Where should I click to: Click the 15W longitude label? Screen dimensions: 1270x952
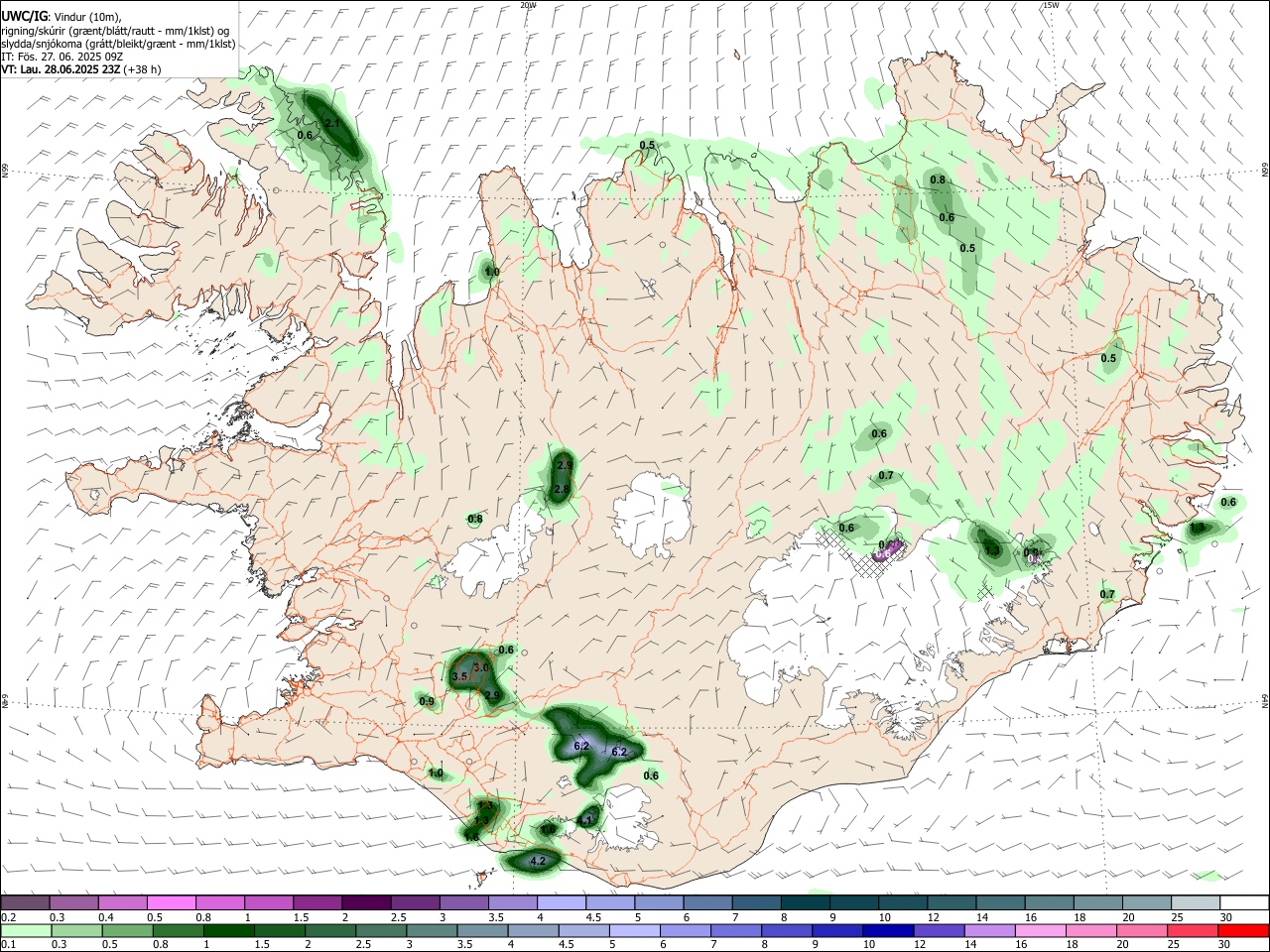pos(1051,5)
